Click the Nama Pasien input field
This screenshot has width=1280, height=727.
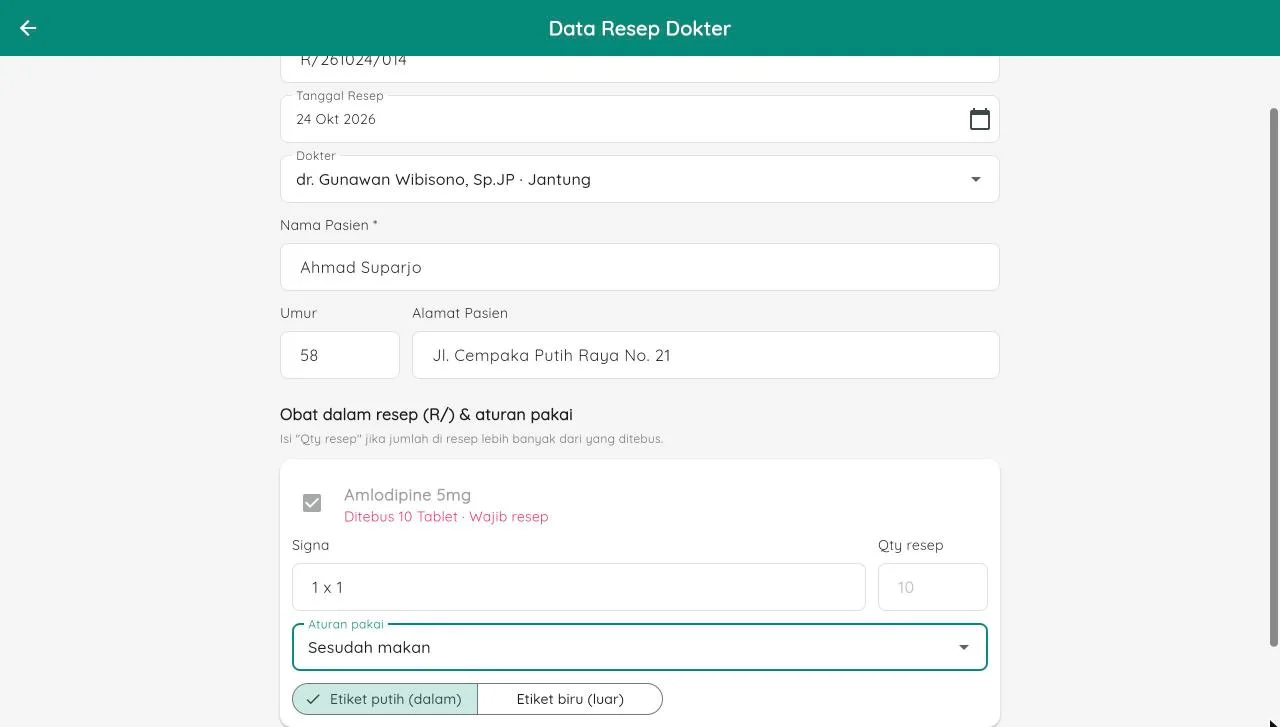click(640, 267)
